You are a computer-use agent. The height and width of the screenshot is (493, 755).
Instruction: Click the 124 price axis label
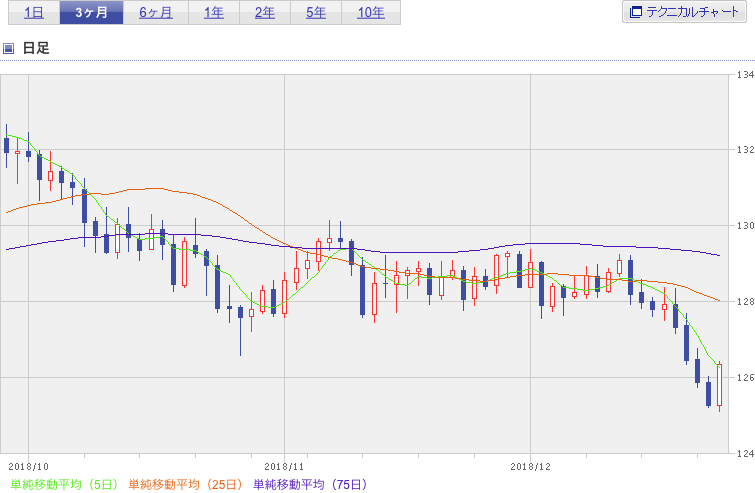coord(745,453)
